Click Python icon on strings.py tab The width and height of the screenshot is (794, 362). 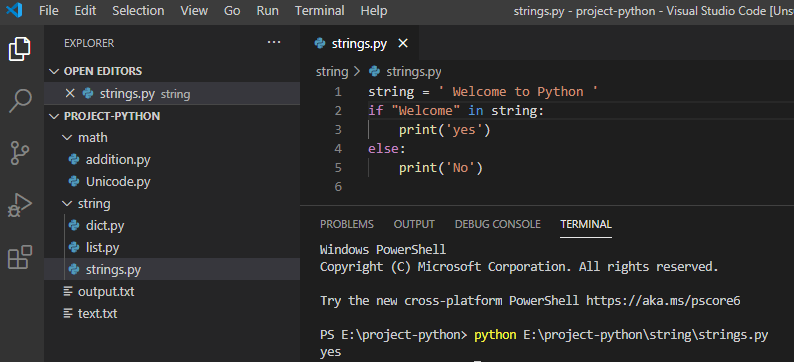[x=320, y=44]
